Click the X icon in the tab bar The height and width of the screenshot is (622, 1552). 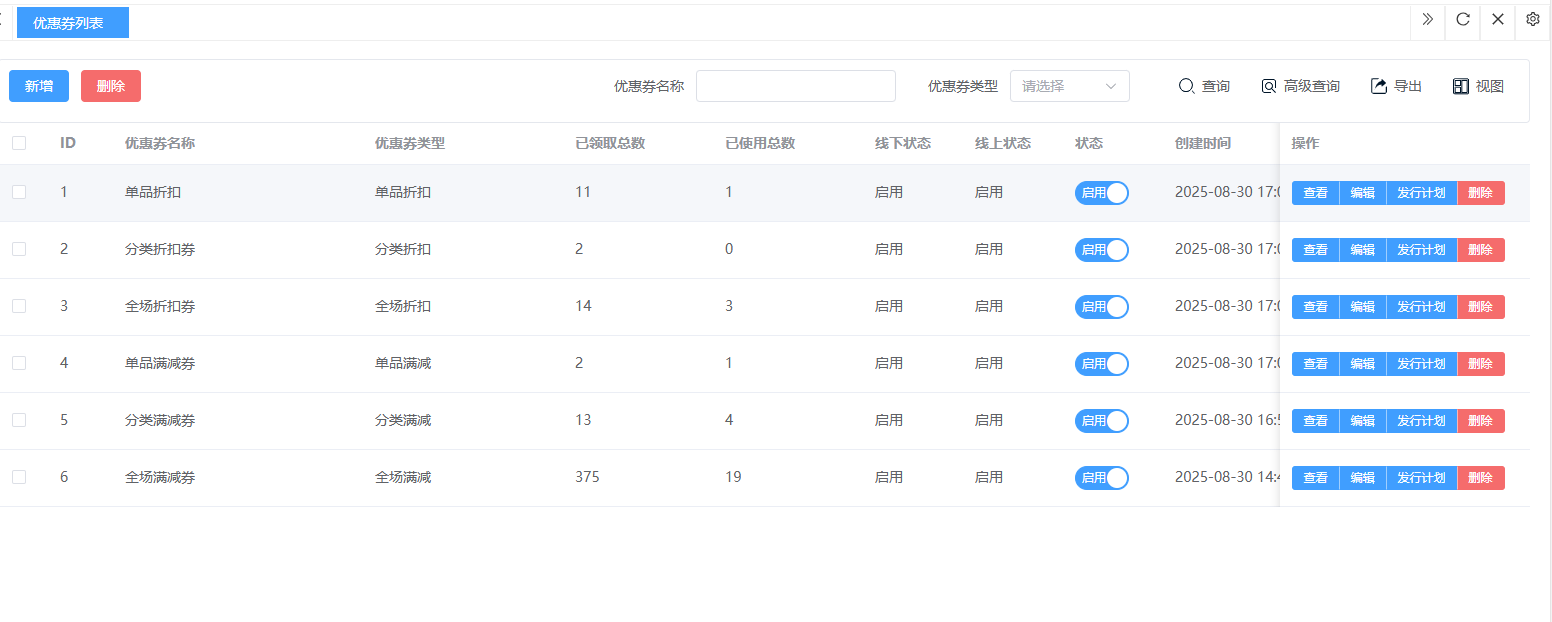[1498, 19]
